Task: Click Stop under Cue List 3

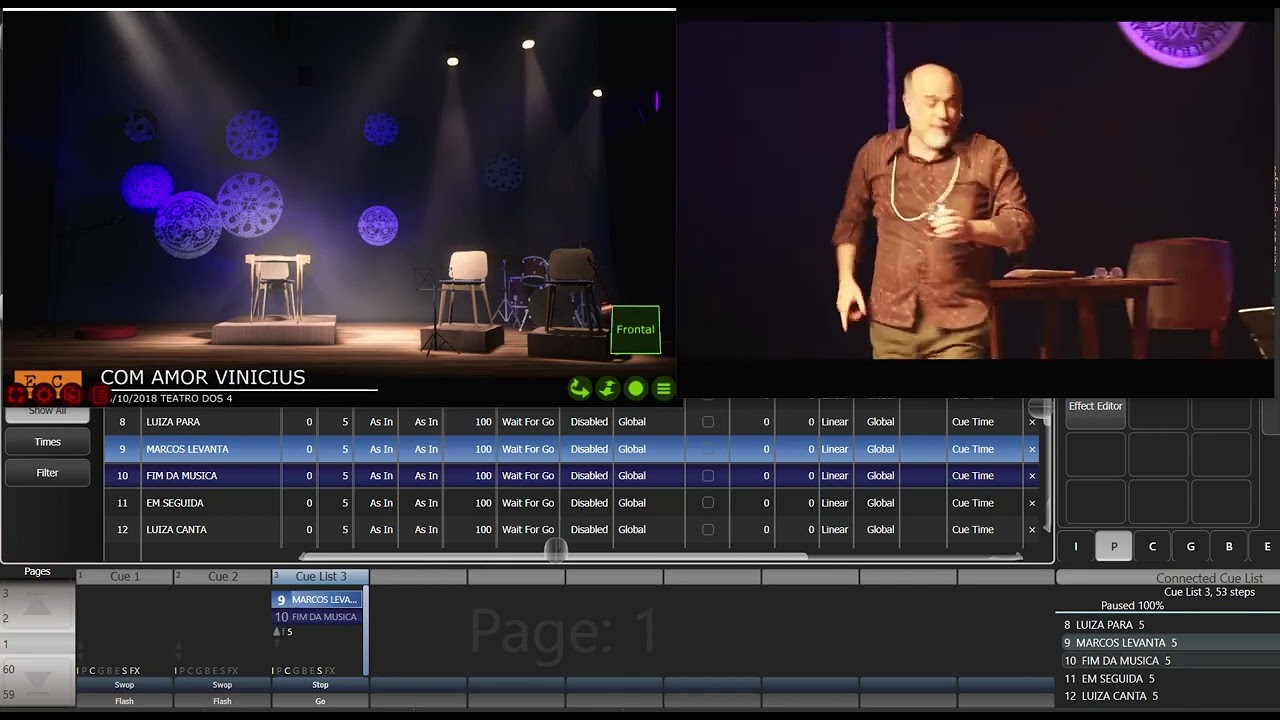Action: [320, 685]
